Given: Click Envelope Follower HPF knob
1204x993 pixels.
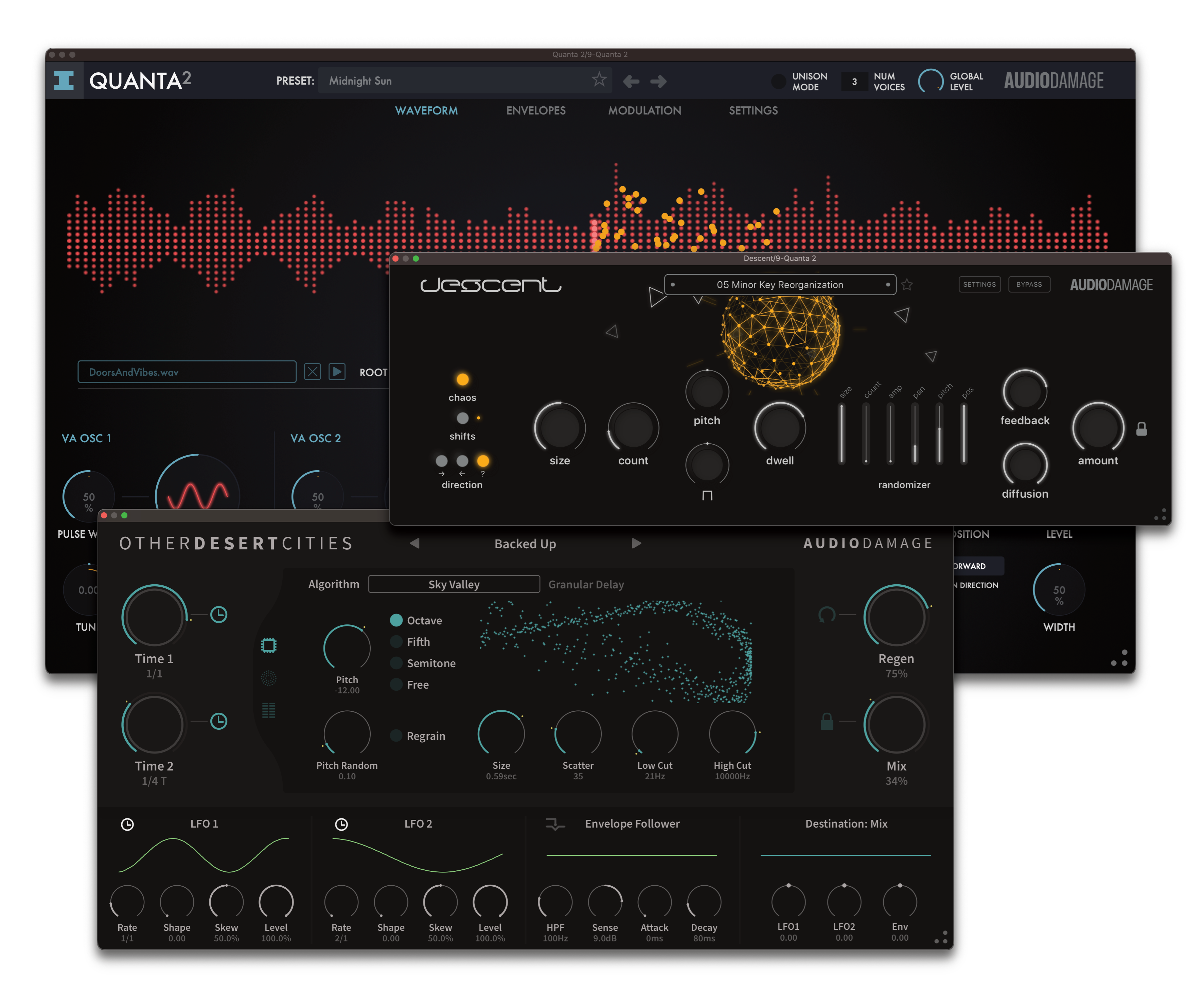Looking at the screenshot, I should click(555, 902).
